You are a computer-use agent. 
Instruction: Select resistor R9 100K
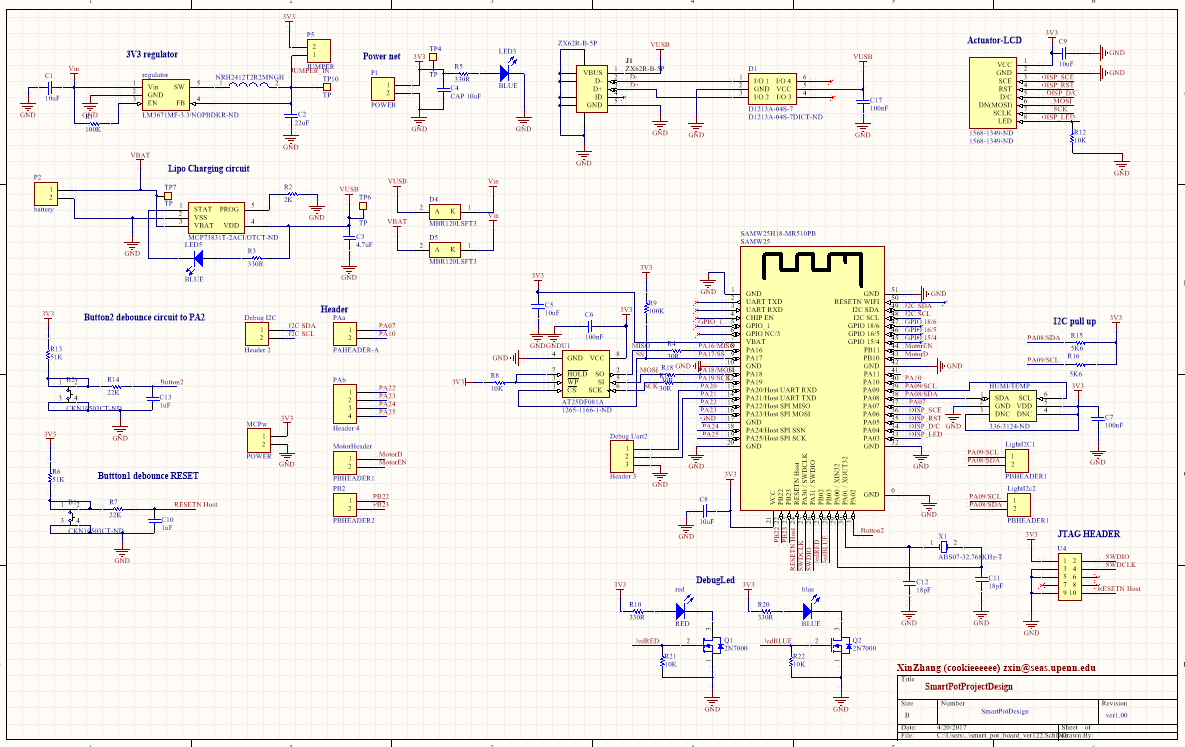(x=647, y=308)
